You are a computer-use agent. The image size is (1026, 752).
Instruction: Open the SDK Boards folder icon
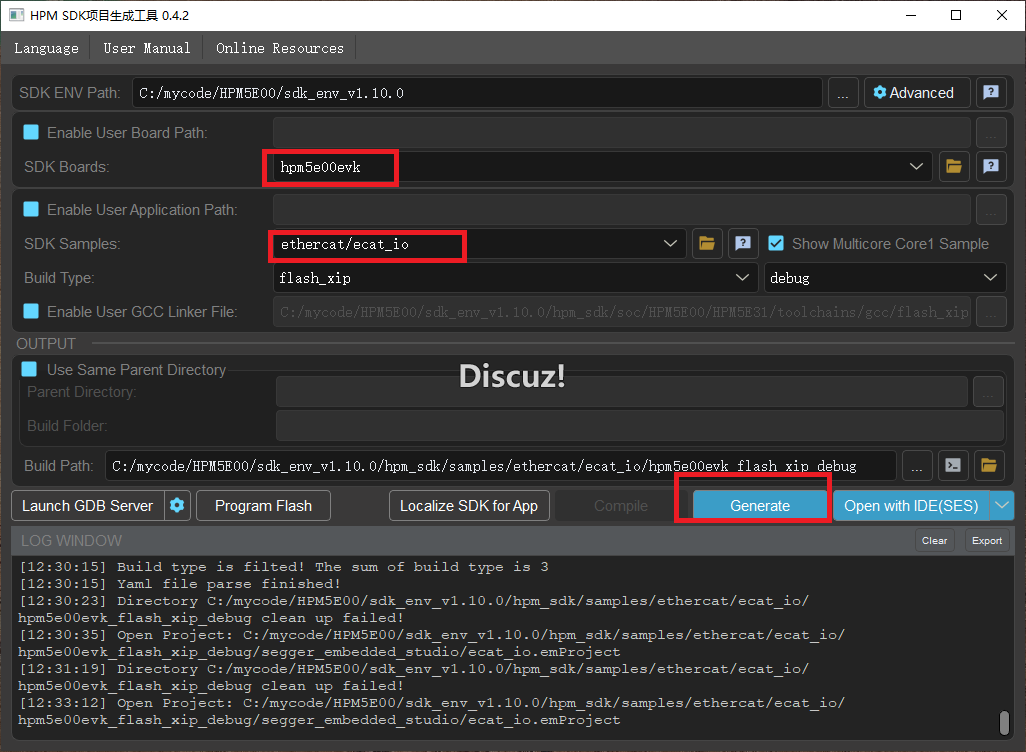pos(953,167)
